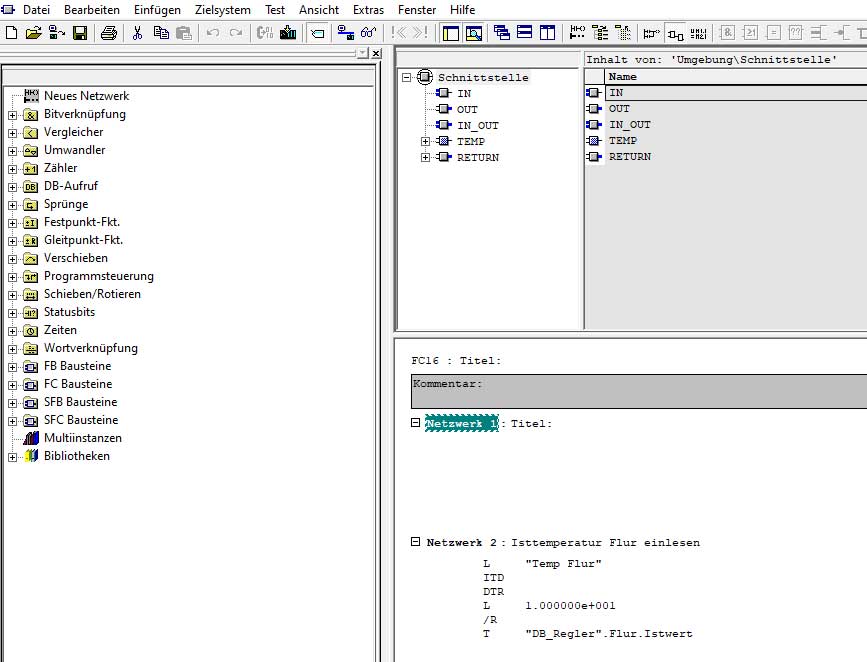Click the program elements tree icon
This screenshot has width=867, height=662.
(x=600, y=33)
